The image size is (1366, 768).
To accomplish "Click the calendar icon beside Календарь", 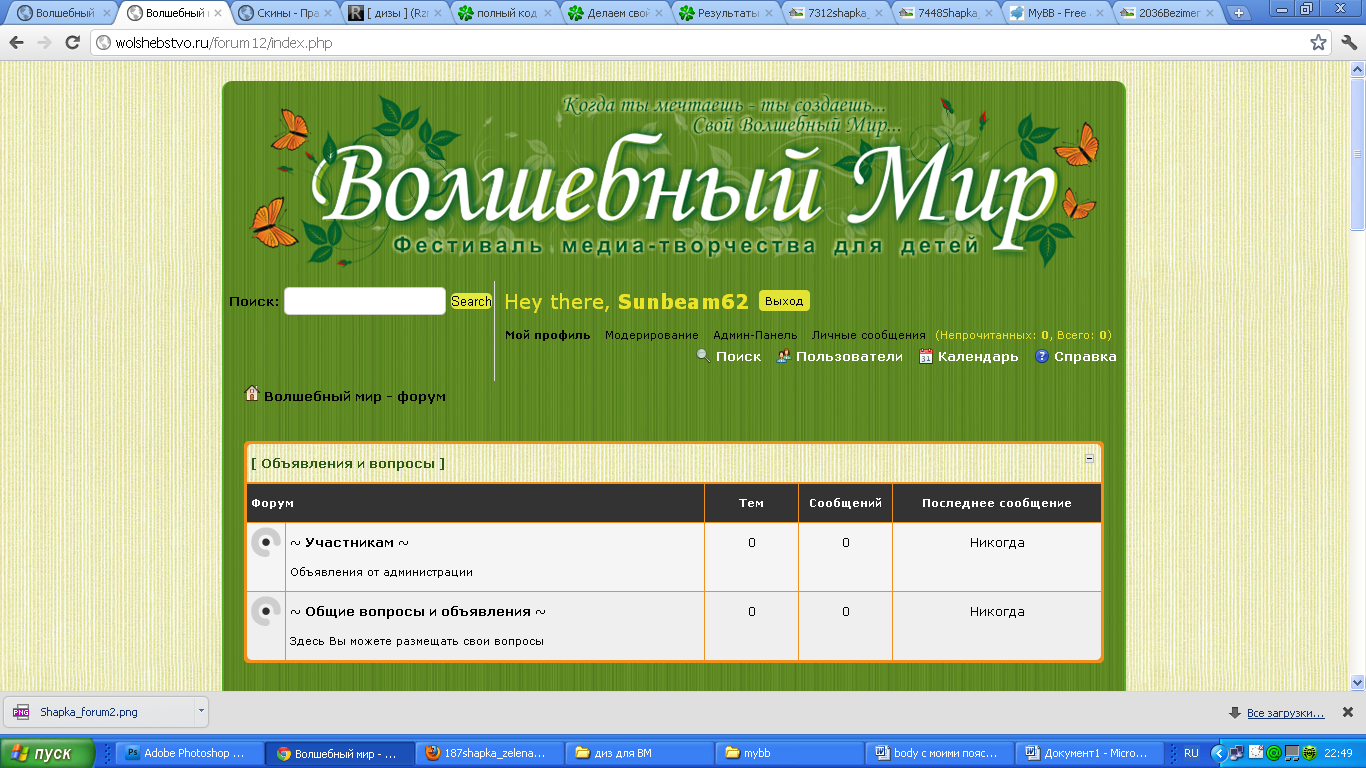I will 926,356.
